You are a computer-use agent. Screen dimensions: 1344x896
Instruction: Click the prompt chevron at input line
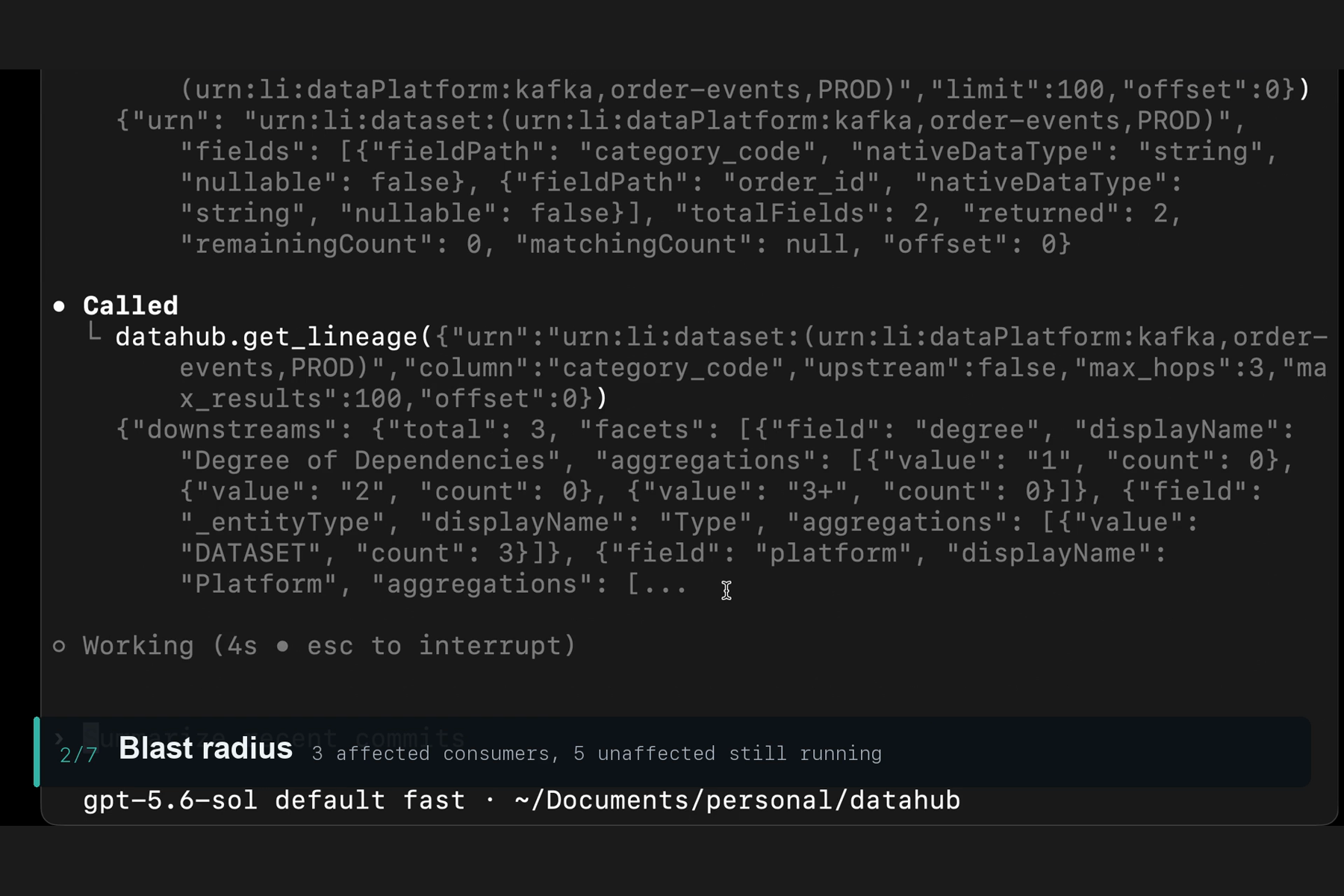[x=59, y=738]
